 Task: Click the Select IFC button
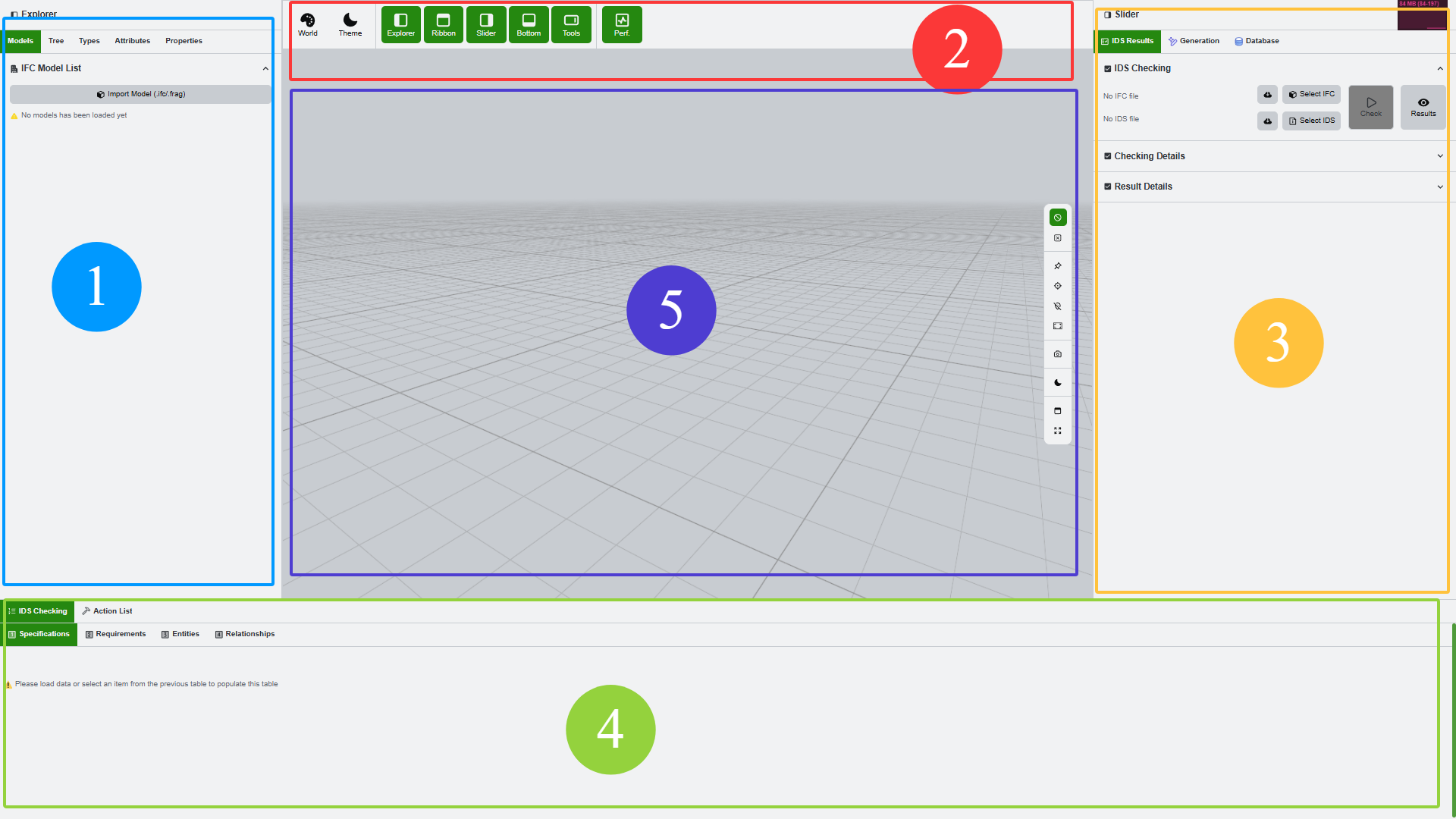[1311, 95]
